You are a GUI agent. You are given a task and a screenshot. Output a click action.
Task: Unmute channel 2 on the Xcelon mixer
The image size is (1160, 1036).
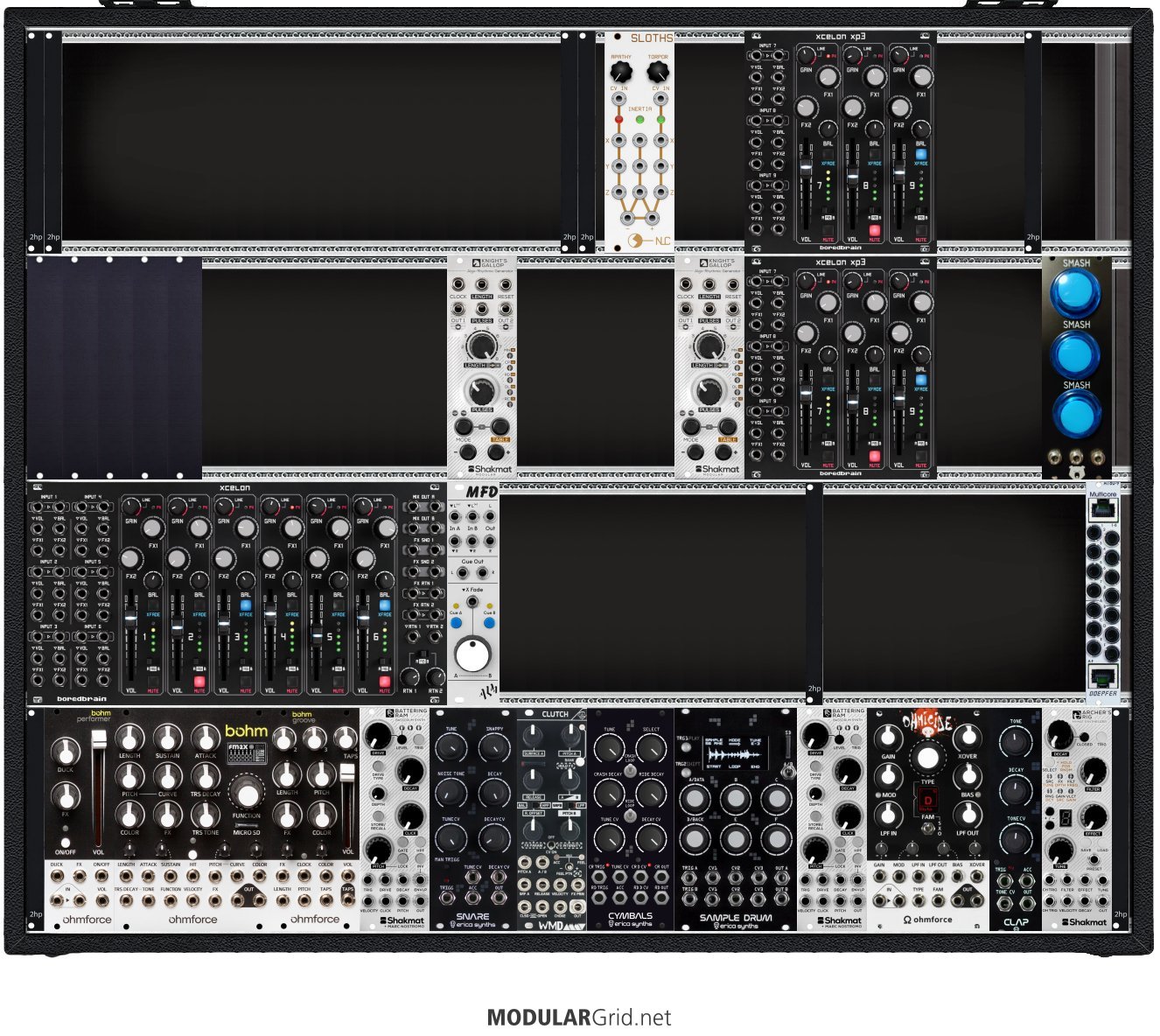(x=199, y=680)
